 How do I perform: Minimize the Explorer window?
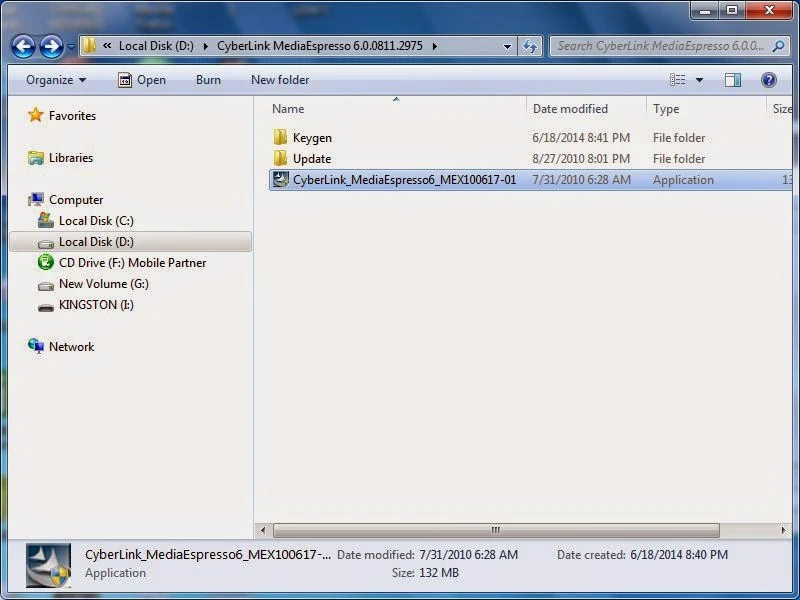705,10
